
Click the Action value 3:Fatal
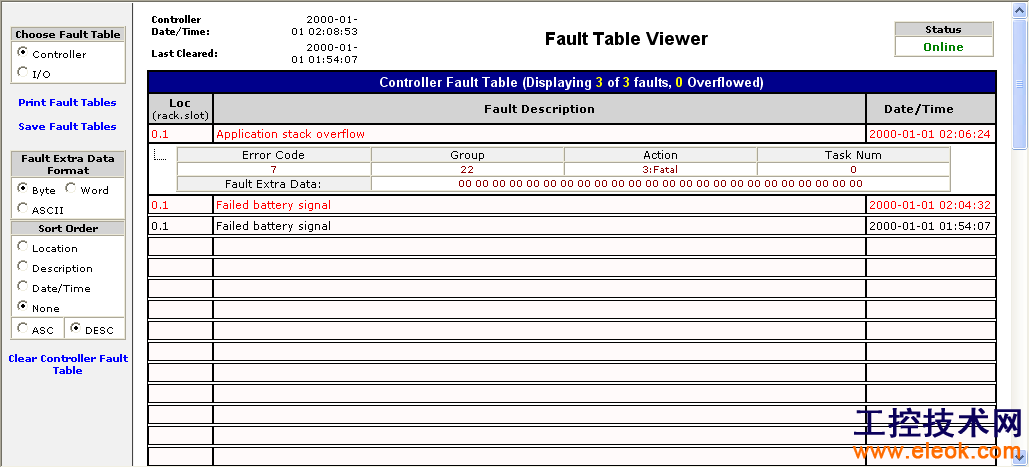click(660, 170)
